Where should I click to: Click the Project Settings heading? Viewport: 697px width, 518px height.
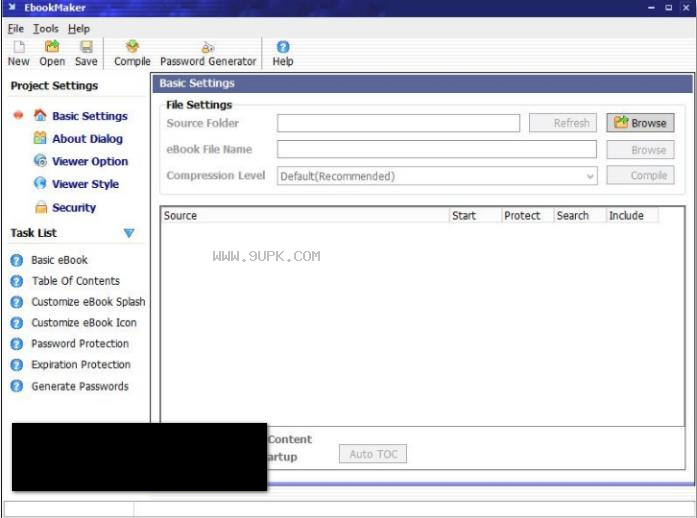(54, 86)
